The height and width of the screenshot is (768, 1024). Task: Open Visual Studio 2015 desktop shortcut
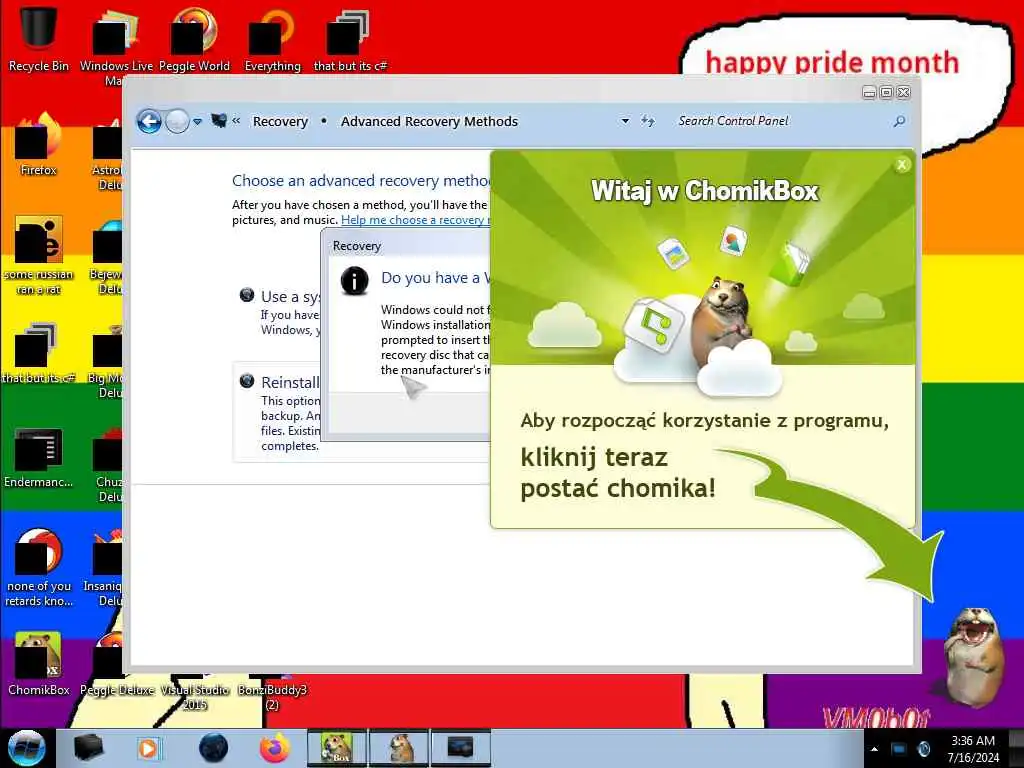click(195, 697)
